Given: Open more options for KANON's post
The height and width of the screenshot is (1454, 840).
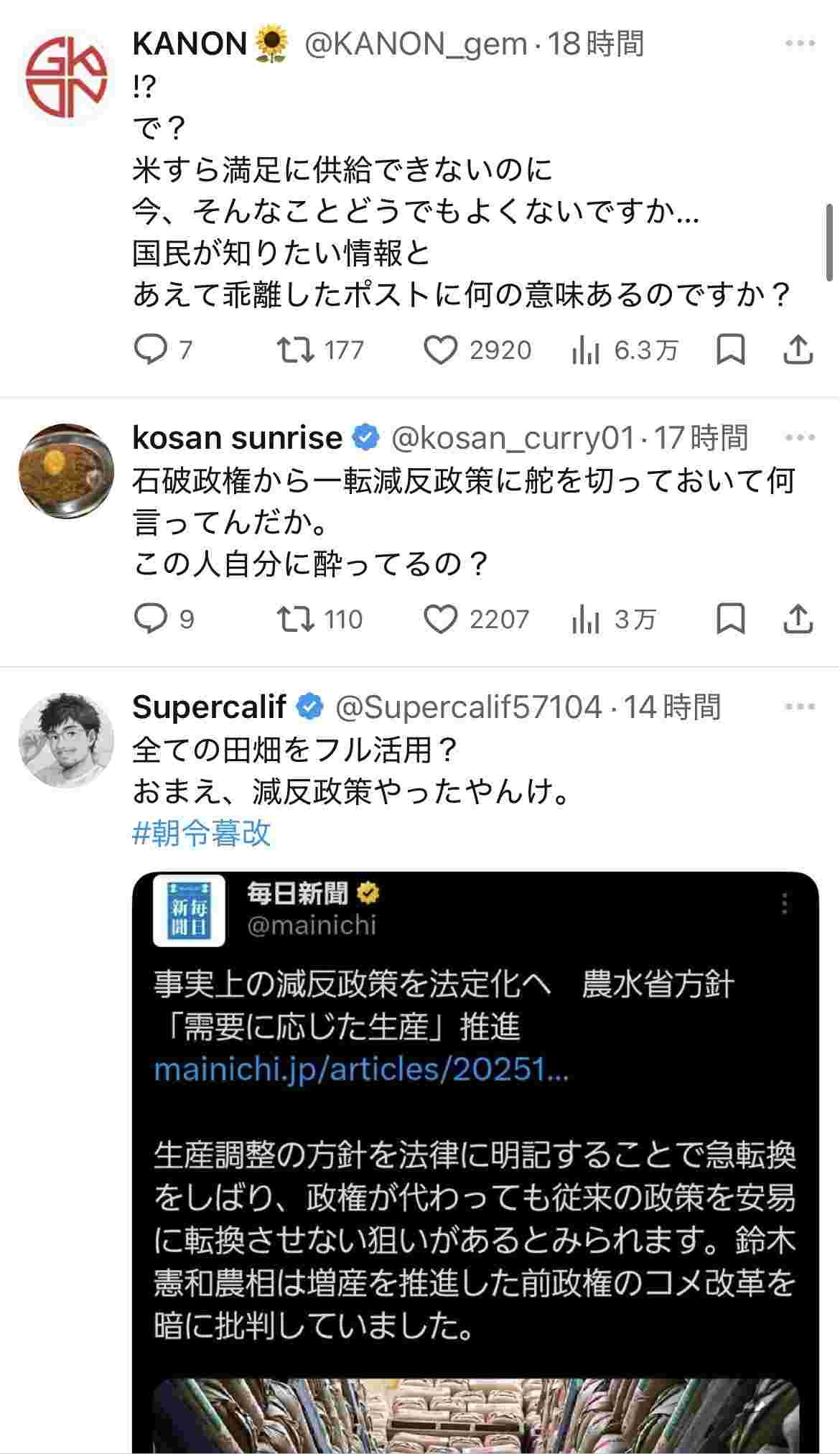Looking at the screenshot, I should click(800, 44).
